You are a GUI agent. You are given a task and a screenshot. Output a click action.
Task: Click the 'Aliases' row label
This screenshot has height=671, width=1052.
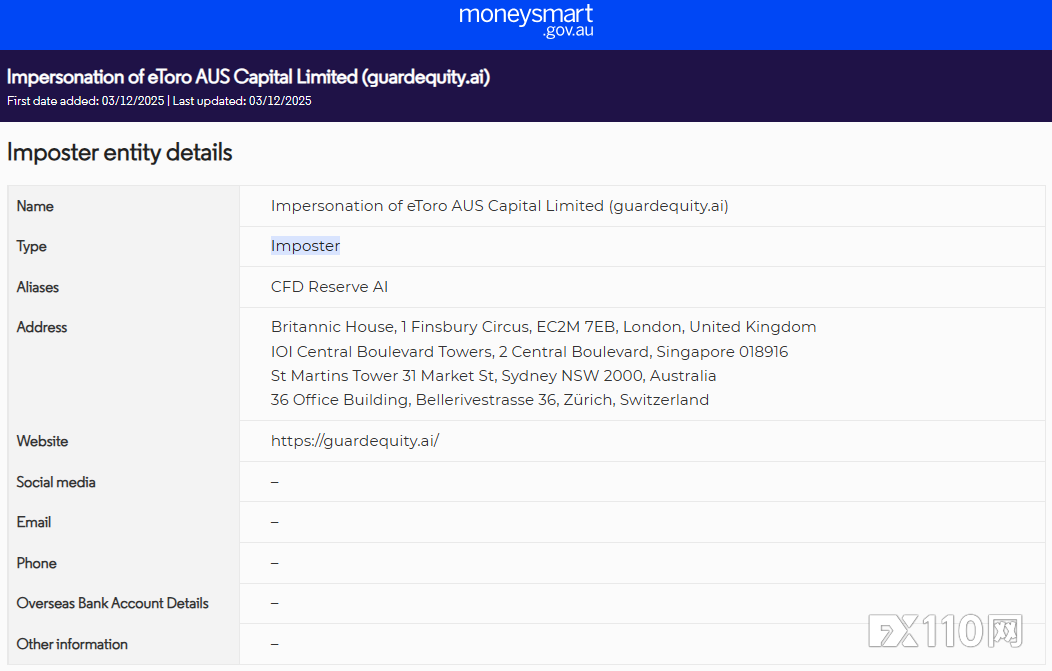tap(38, 287)
